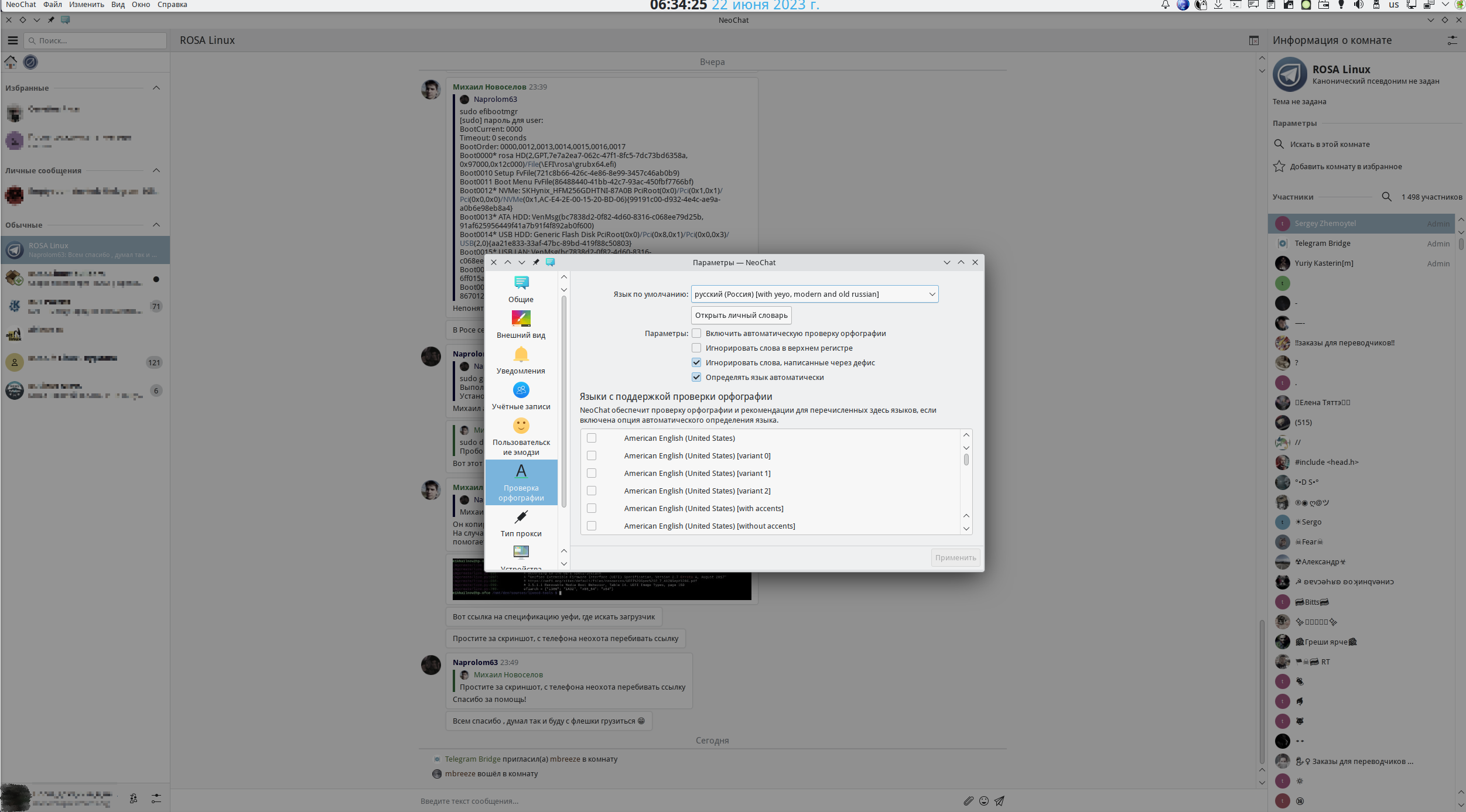The width and height of the screenshot is (1466, 812).
Task: Open the Окно menu
Action: coord(141,5)
